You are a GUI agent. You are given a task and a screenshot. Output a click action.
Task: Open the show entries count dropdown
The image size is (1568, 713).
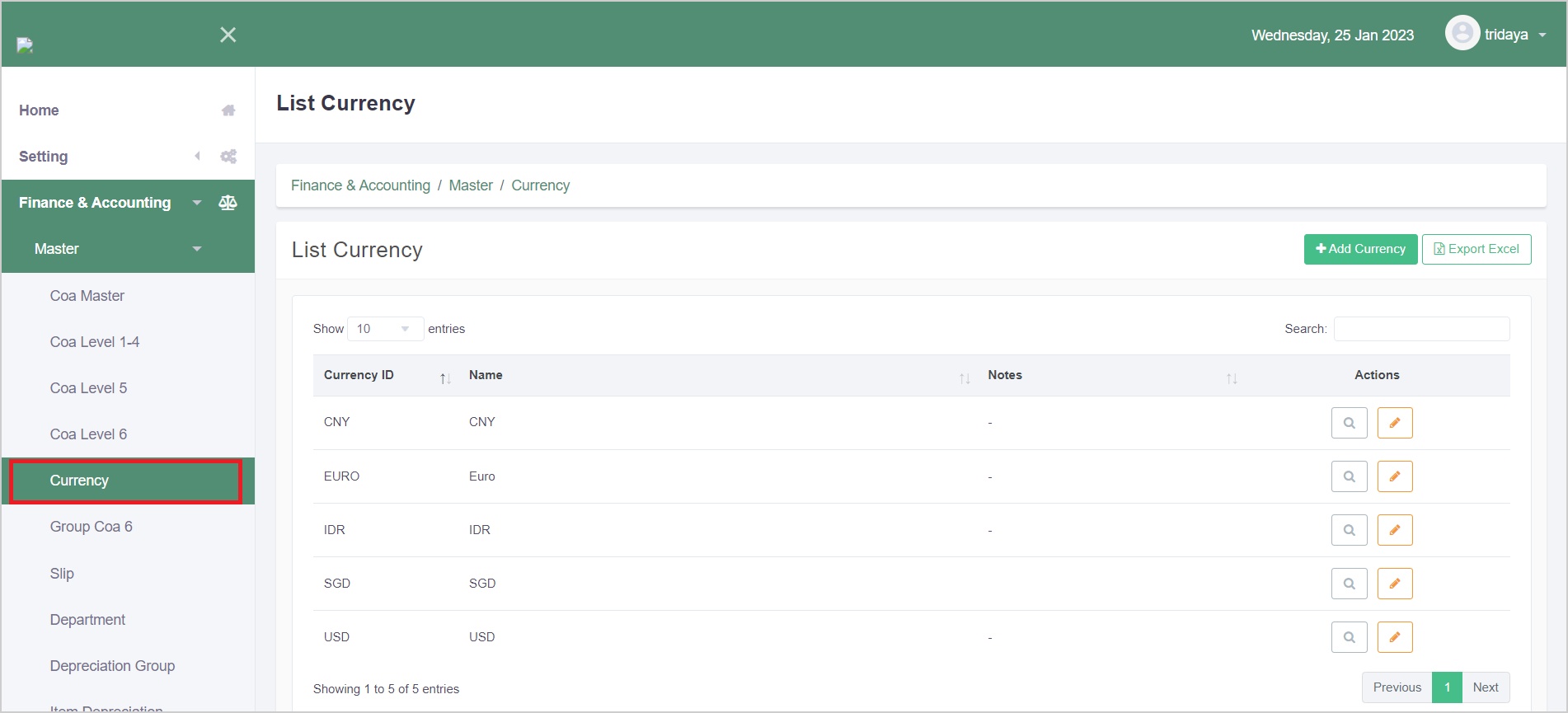click(385, 329)
